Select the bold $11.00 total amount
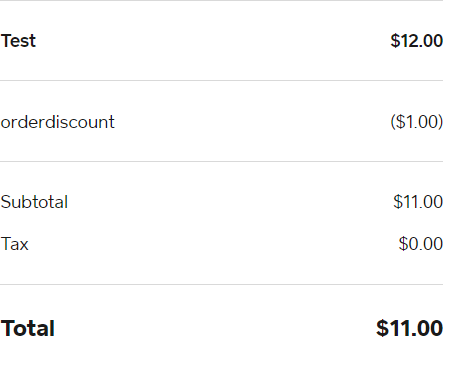The height and width of the screenshot is (367, 465). pos(410,328)
